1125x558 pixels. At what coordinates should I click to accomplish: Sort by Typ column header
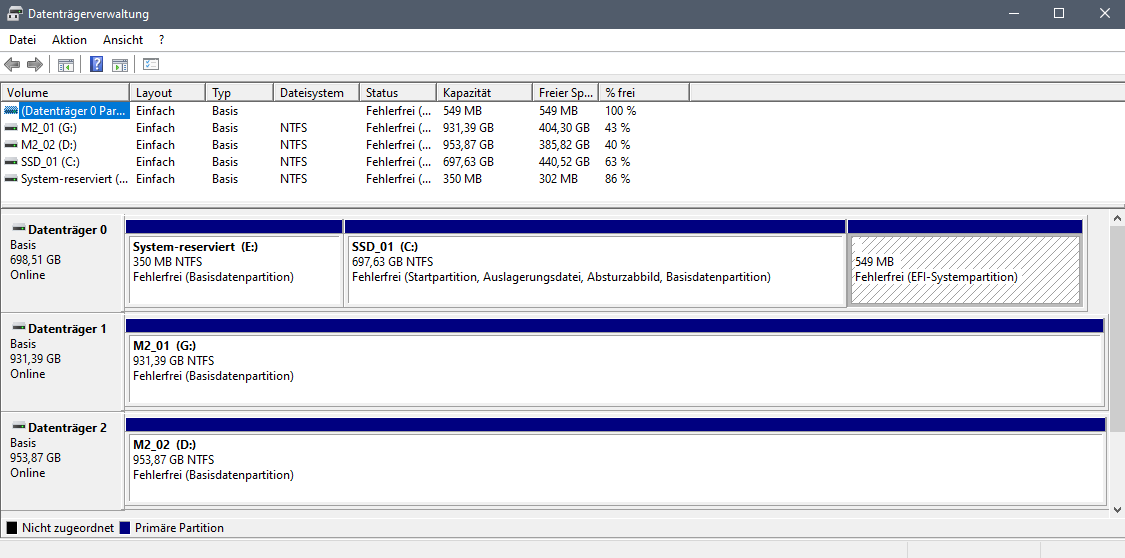coord(240,93)
